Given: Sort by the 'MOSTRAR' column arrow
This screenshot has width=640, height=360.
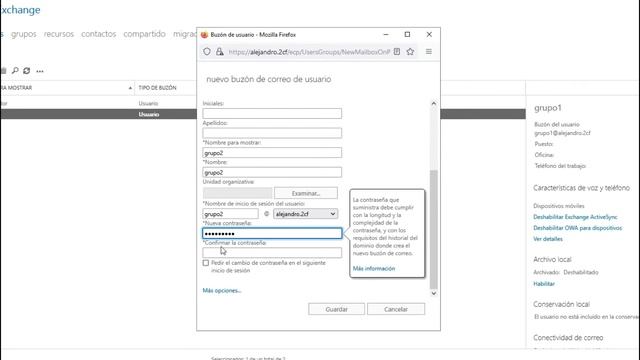Looking at the screenshot, I should (130, 88).
